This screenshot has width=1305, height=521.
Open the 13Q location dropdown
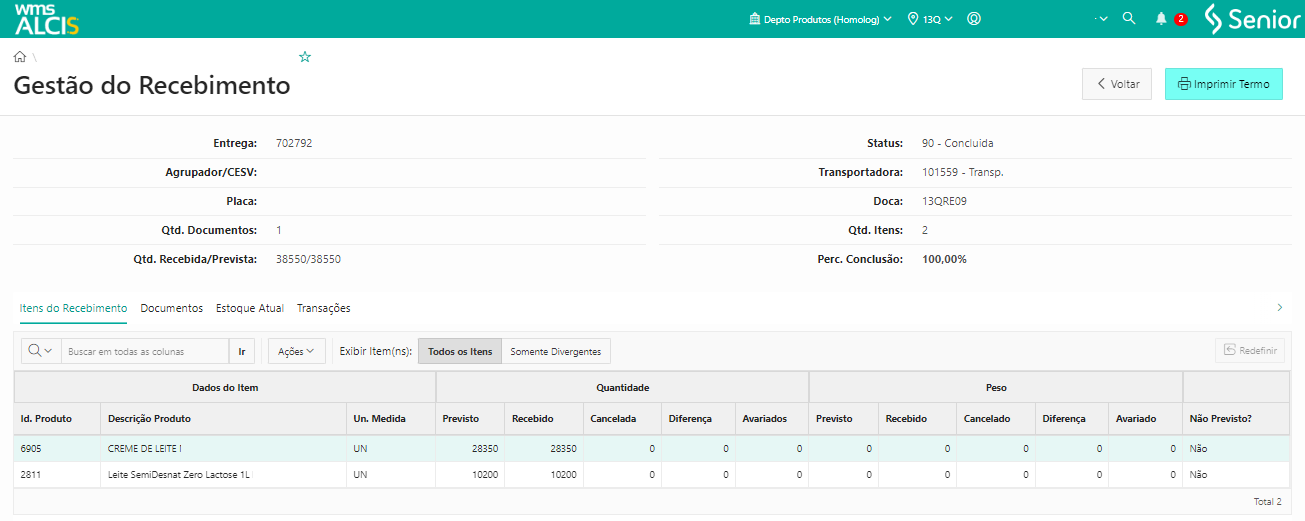[x=930, y=19]
